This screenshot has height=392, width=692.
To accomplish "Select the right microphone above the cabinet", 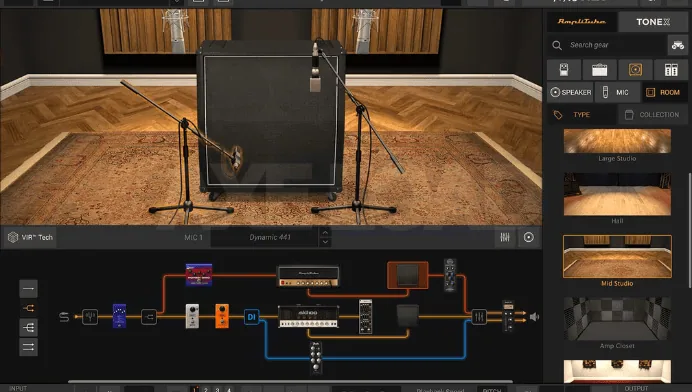I will [x=315, y=68].
